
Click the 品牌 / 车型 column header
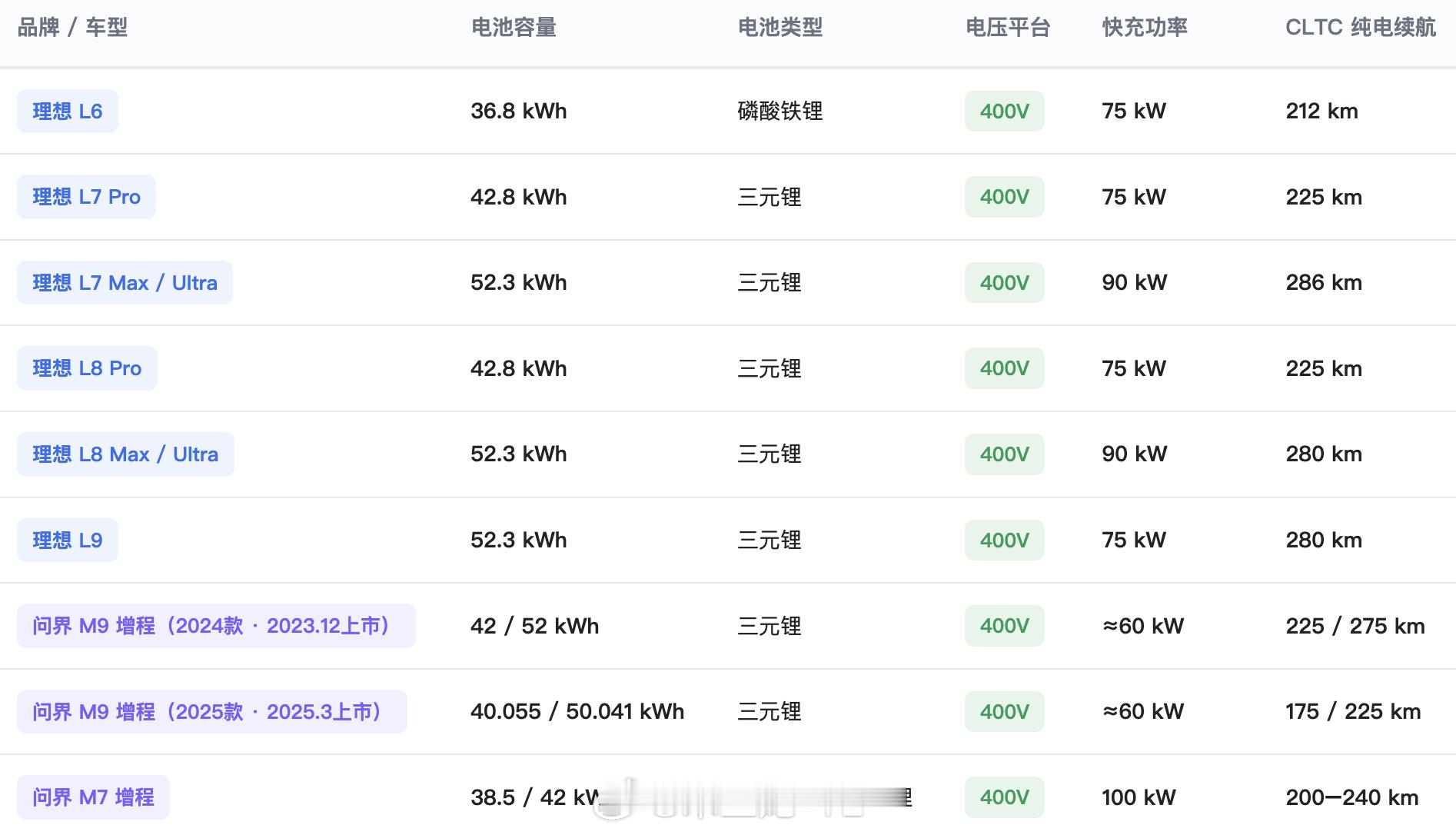(72, 28)
